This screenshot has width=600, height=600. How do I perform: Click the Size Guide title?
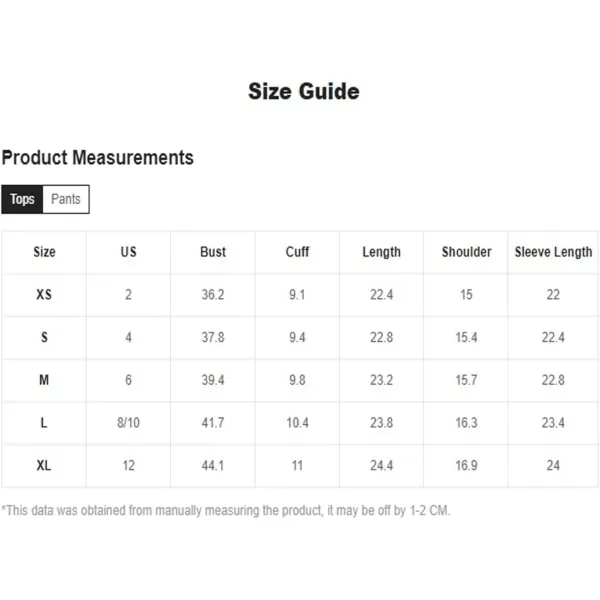(303, 92)
